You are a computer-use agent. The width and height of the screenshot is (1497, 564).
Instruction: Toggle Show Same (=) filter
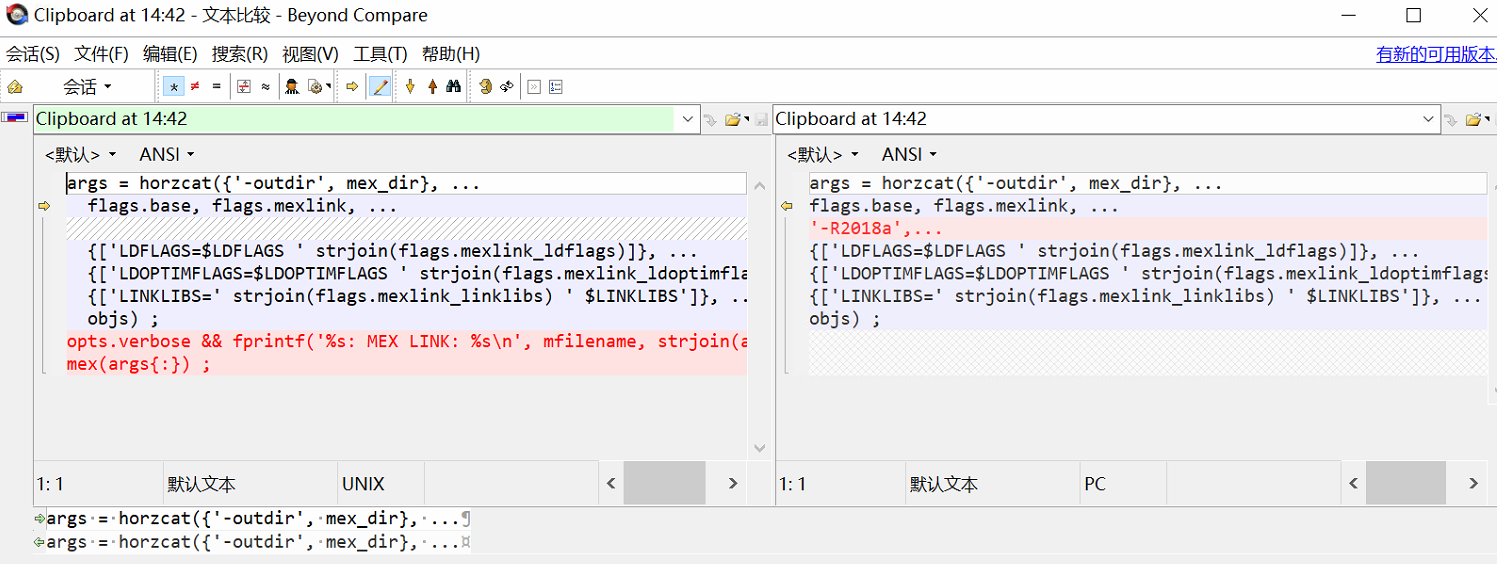(216, 87)
